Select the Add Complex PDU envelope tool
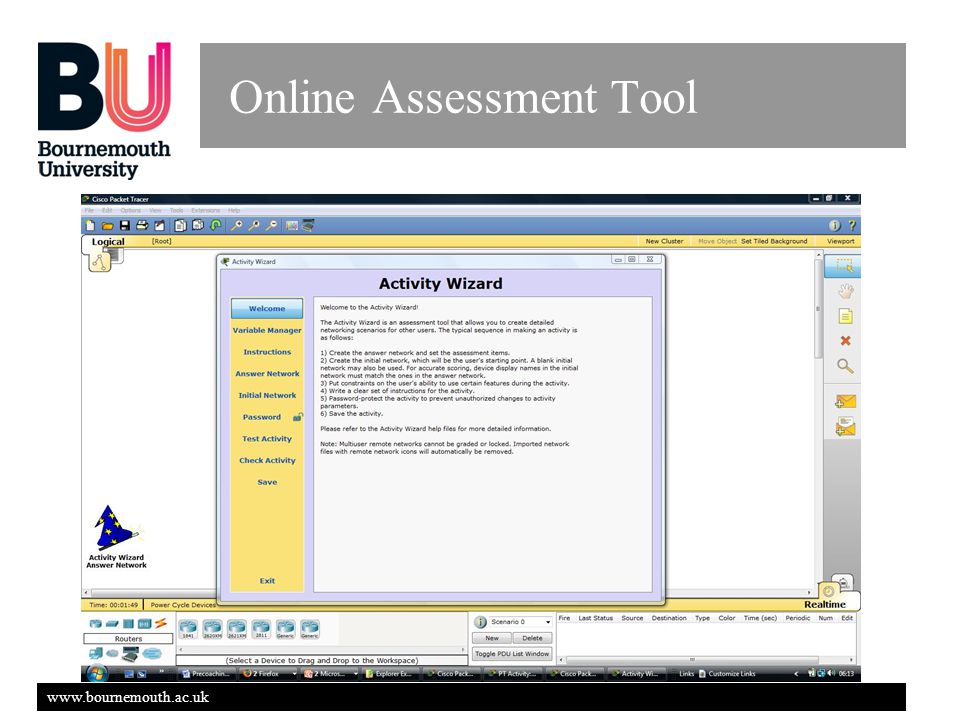This screenshot has width=960, height=720. coord(846,426)
